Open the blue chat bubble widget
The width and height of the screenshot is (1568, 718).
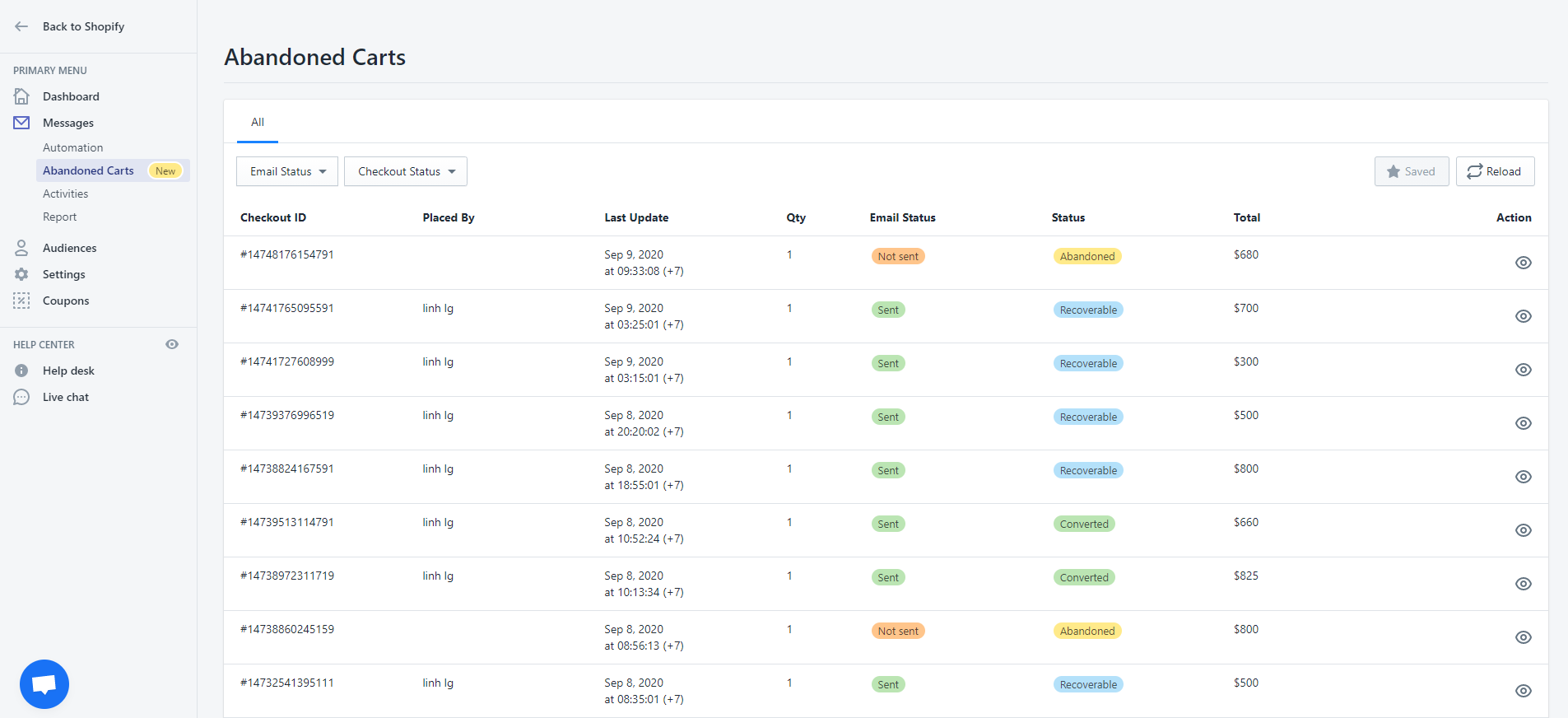point(44,683)
